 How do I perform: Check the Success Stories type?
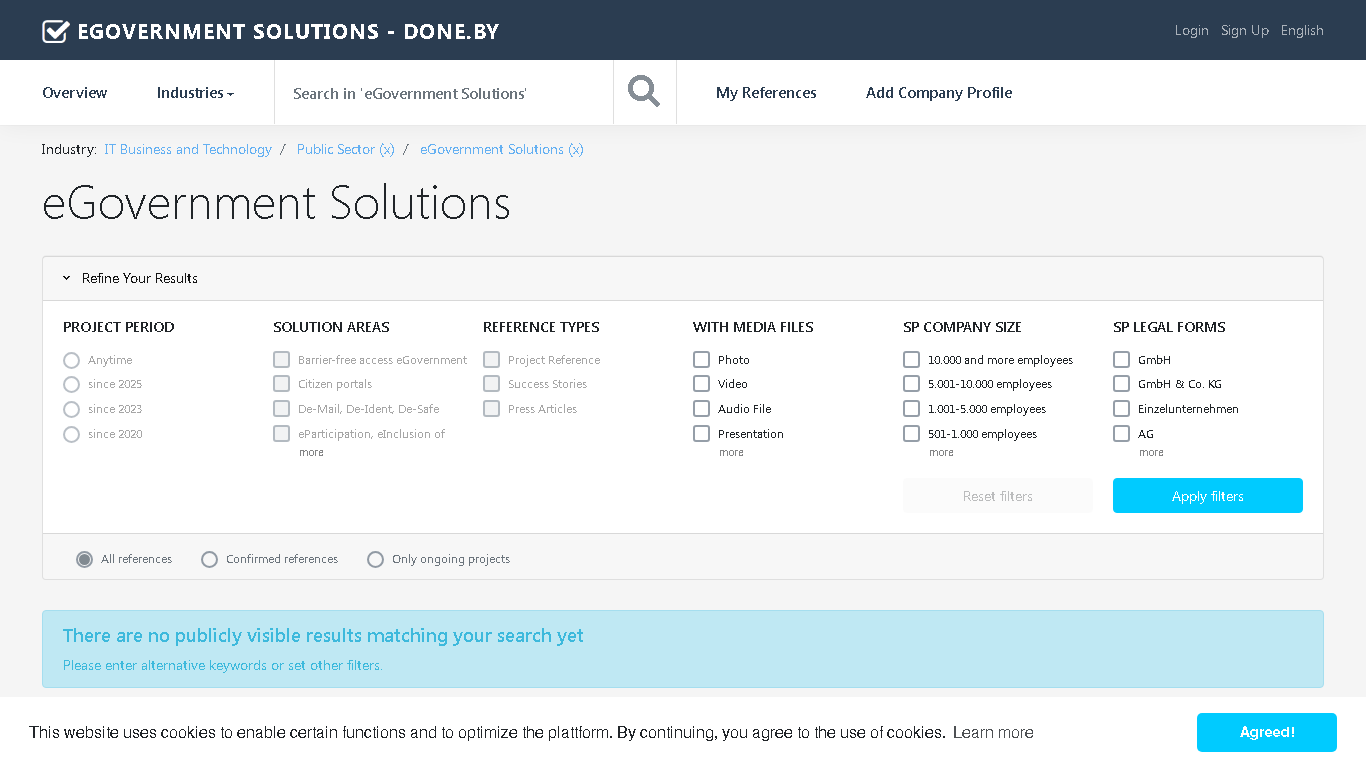point(491,384)
